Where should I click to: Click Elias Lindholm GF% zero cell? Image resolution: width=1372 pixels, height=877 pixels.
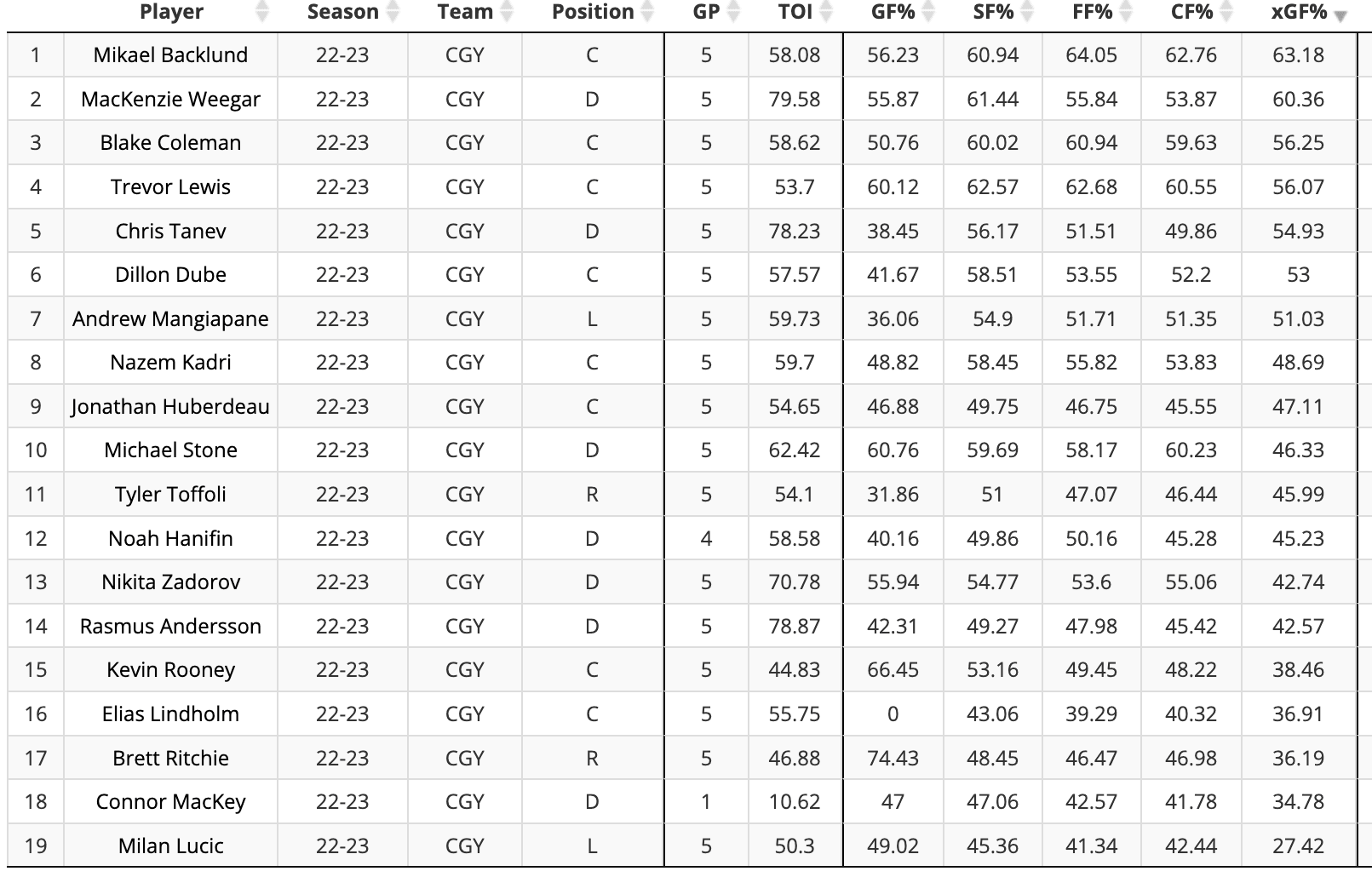893,714
